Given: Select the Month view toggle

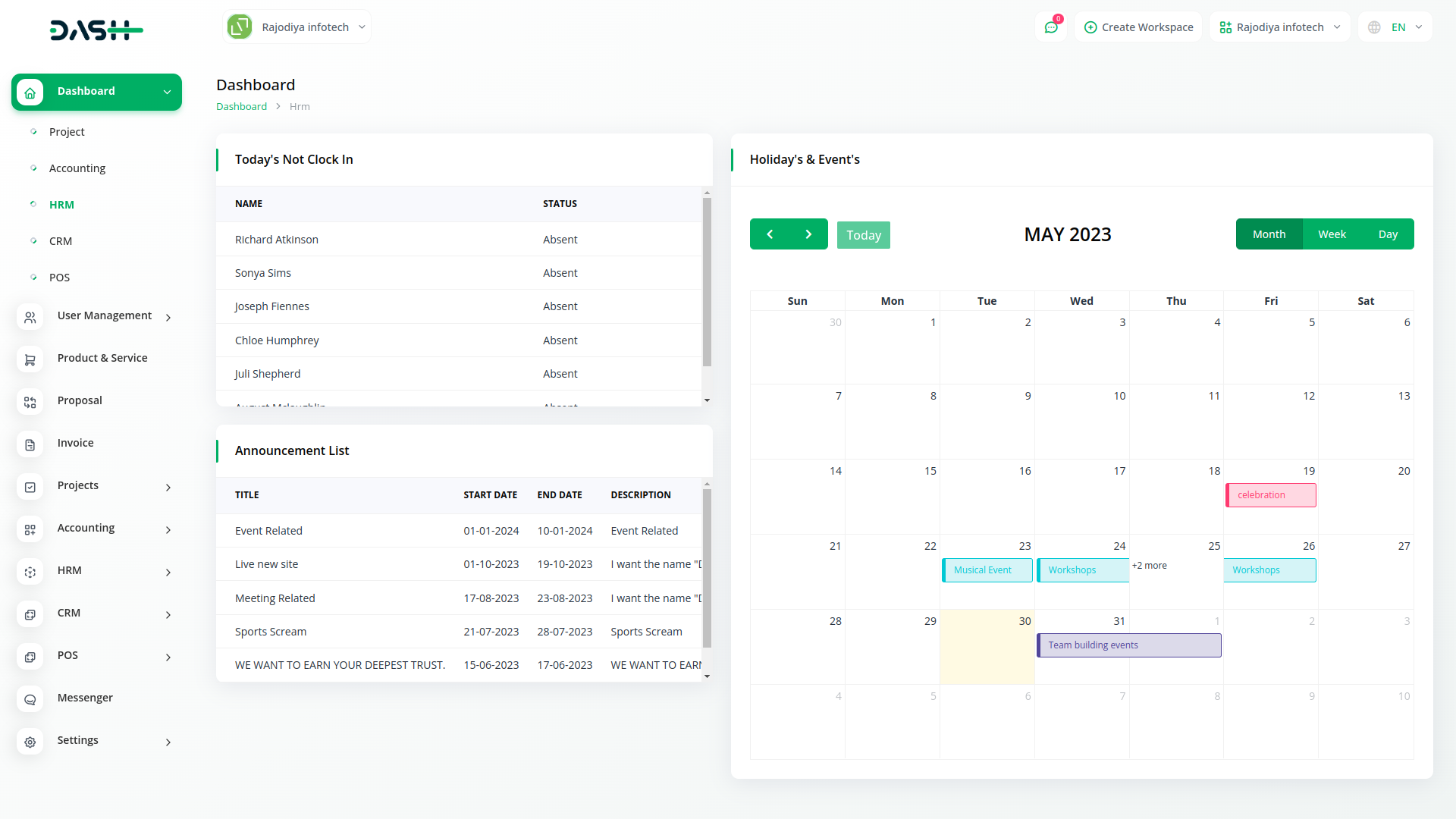Looking at the screenshot, I should [1269, 234].
